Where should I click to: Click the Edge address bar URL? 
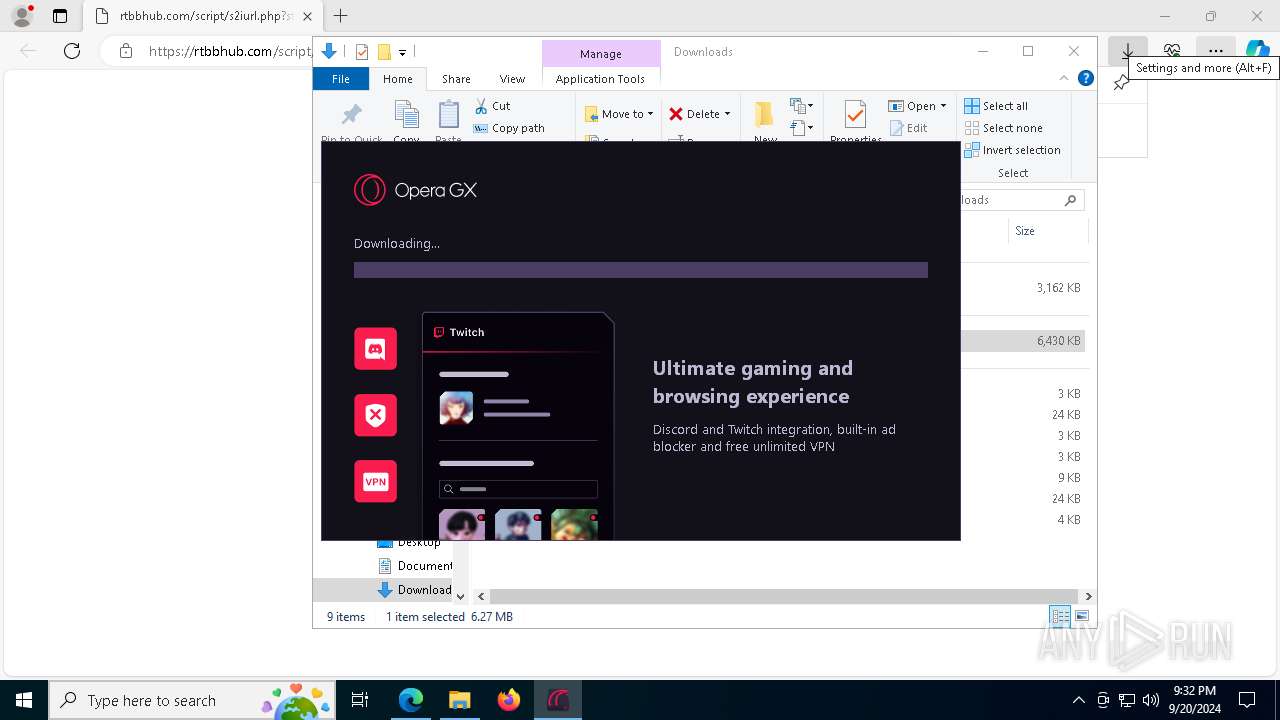point(229,51)
